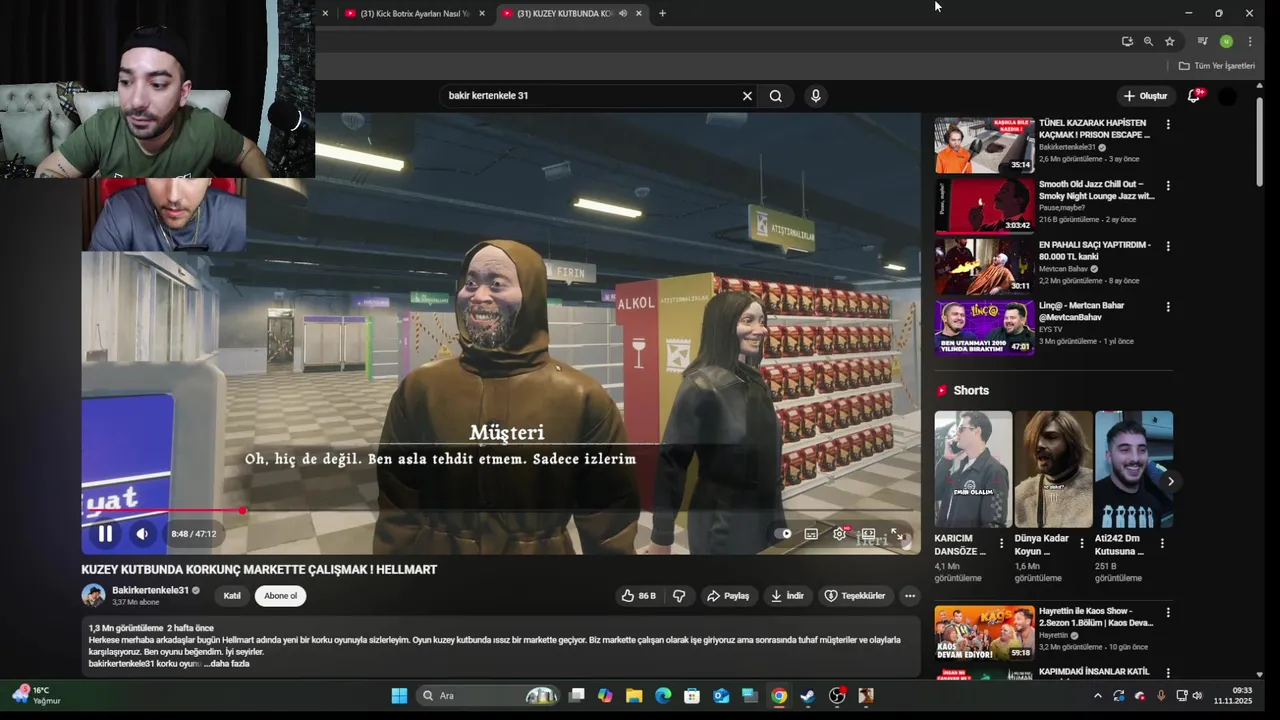Bookmark this page with the star
This screenshot has height=720, width=1280.
tap(1170, 41)
